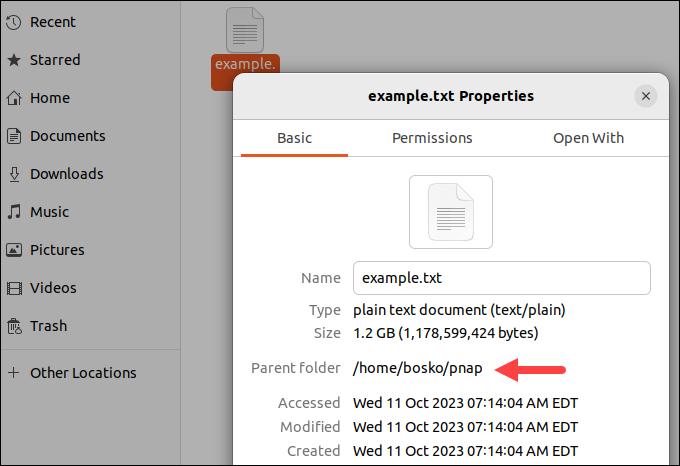Open the Open With tab
Screen dimensions: 680x466
point(588,138)
